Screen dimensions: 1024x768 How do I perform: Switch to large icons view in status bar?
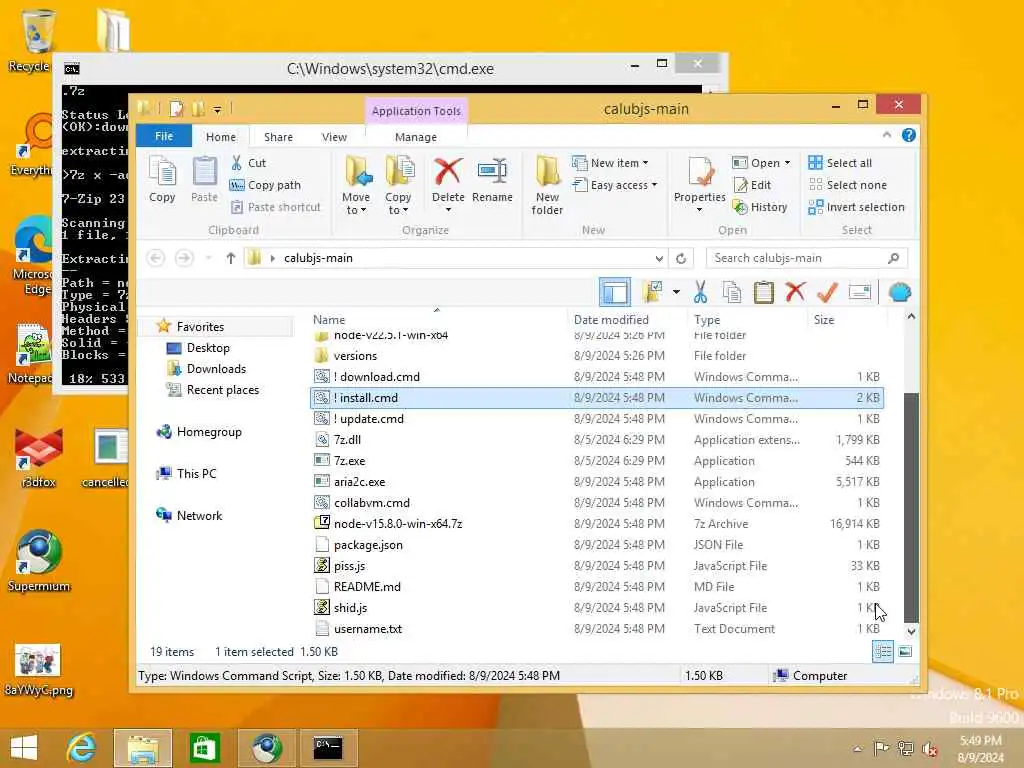[905, 651]
